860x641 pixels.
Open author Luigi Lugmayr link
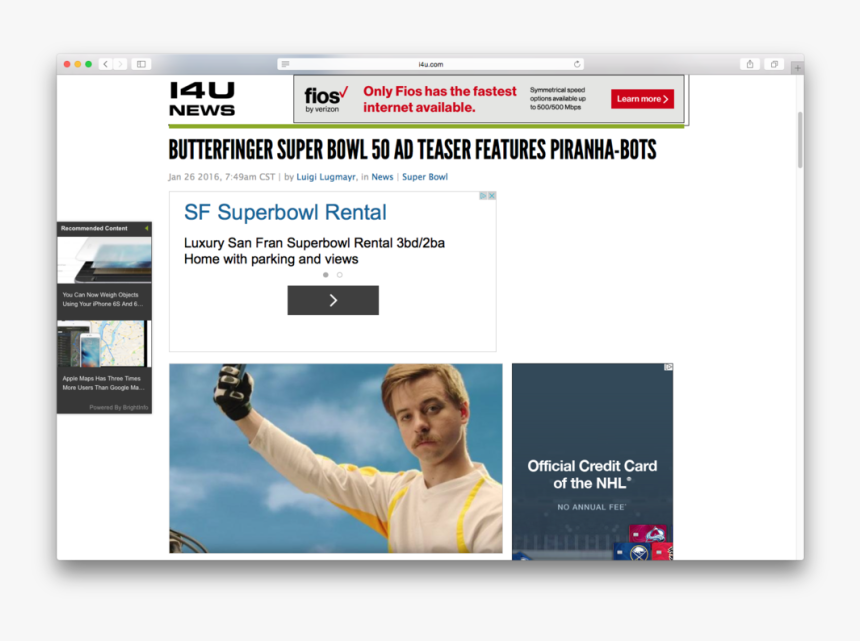tap(326, 177)
